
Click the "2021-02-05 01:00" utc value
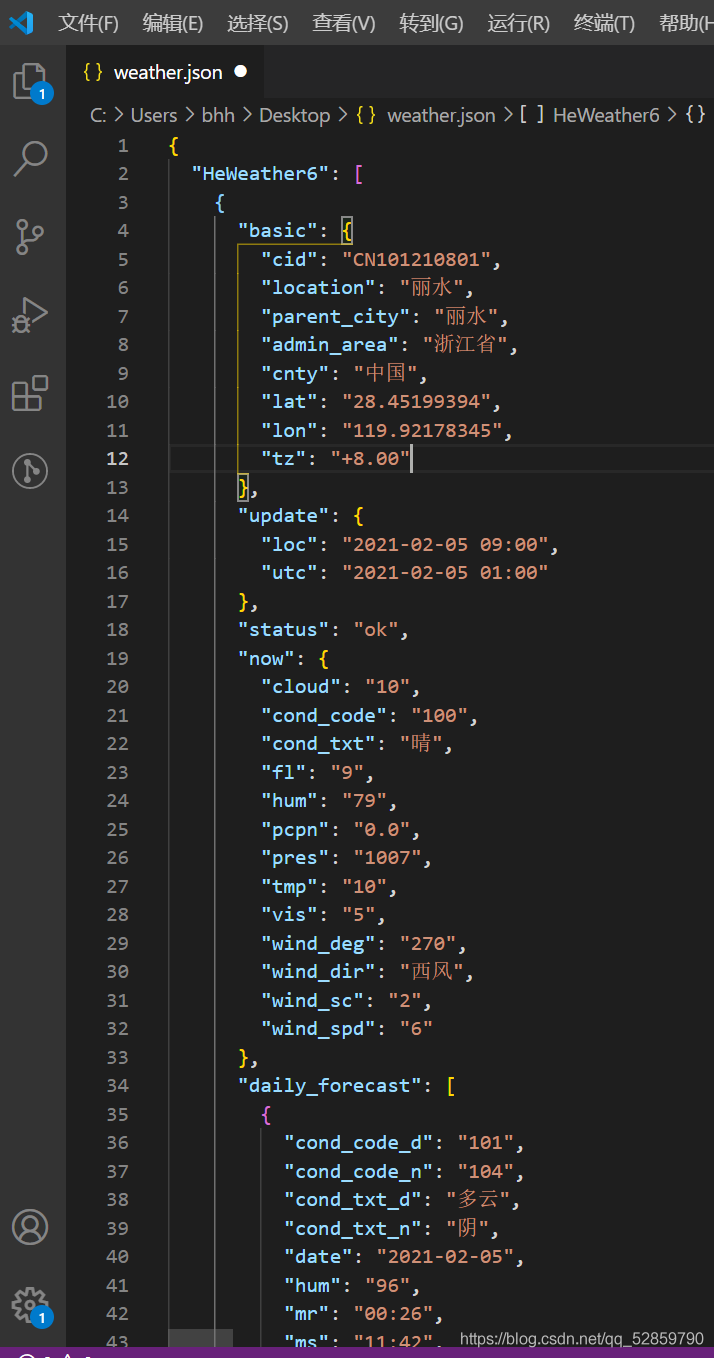coord(445,573)
